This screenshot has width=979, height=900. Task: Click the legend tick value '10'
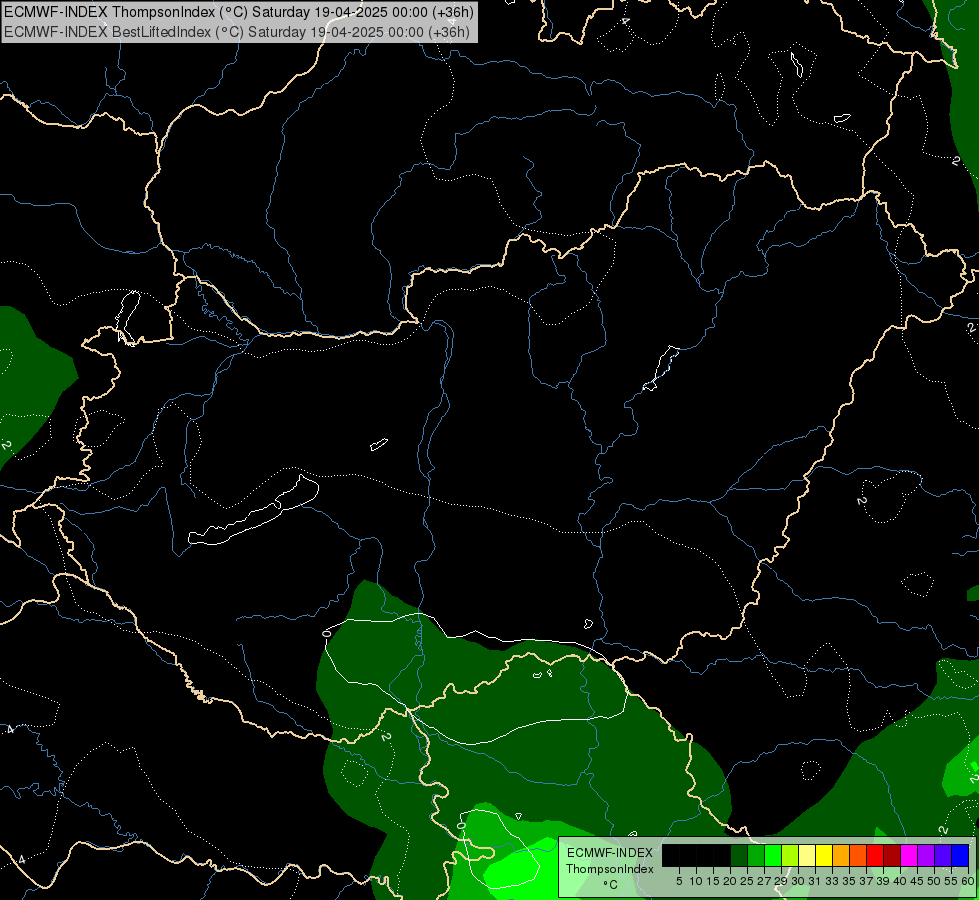[x=696, y=881]
